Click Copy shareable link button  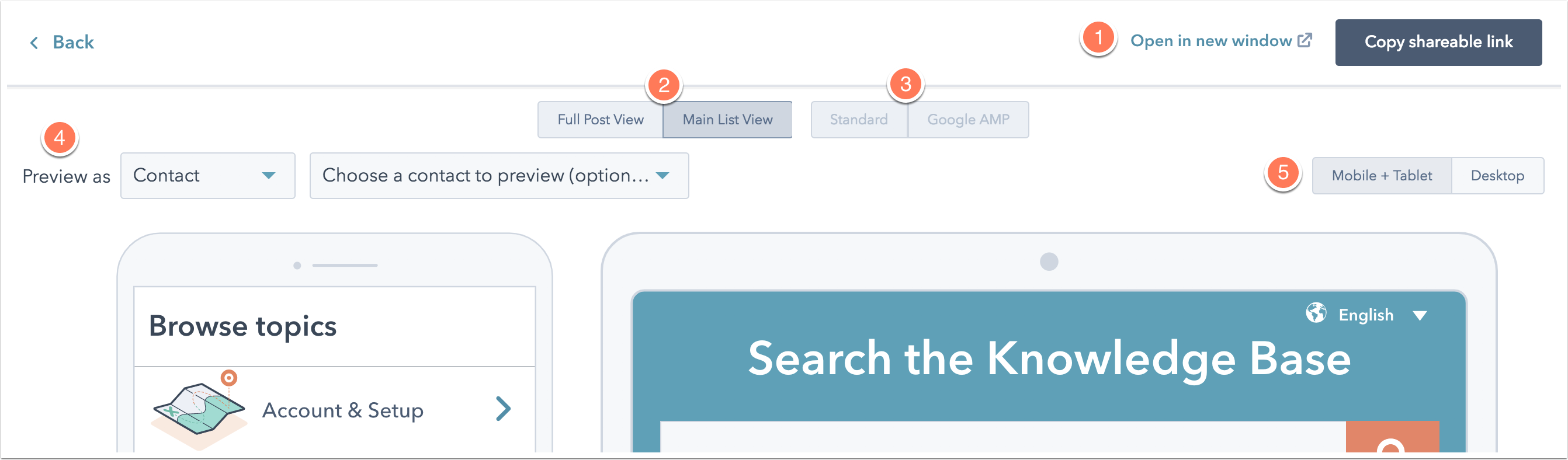tap(1438, 42)
